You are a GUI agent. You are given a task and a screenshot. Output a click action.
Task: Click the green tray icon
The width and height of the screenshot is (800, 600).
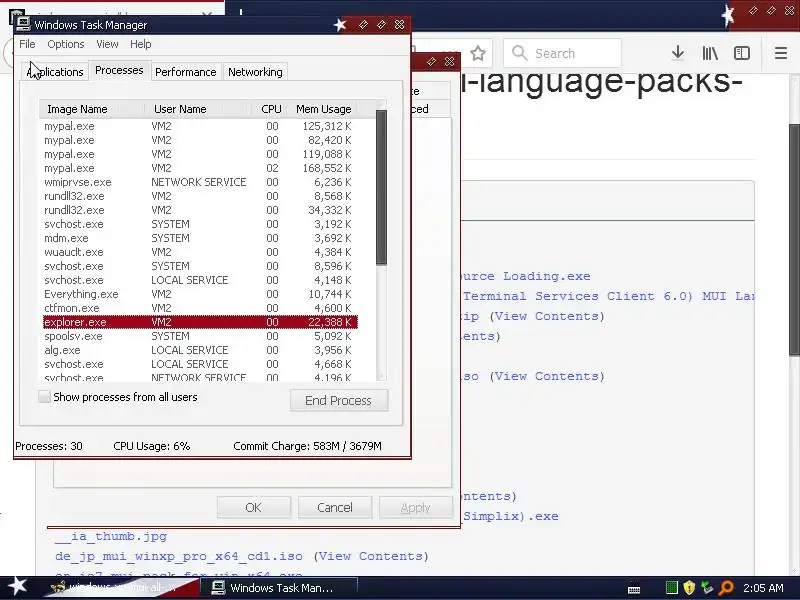click(672, 588)
